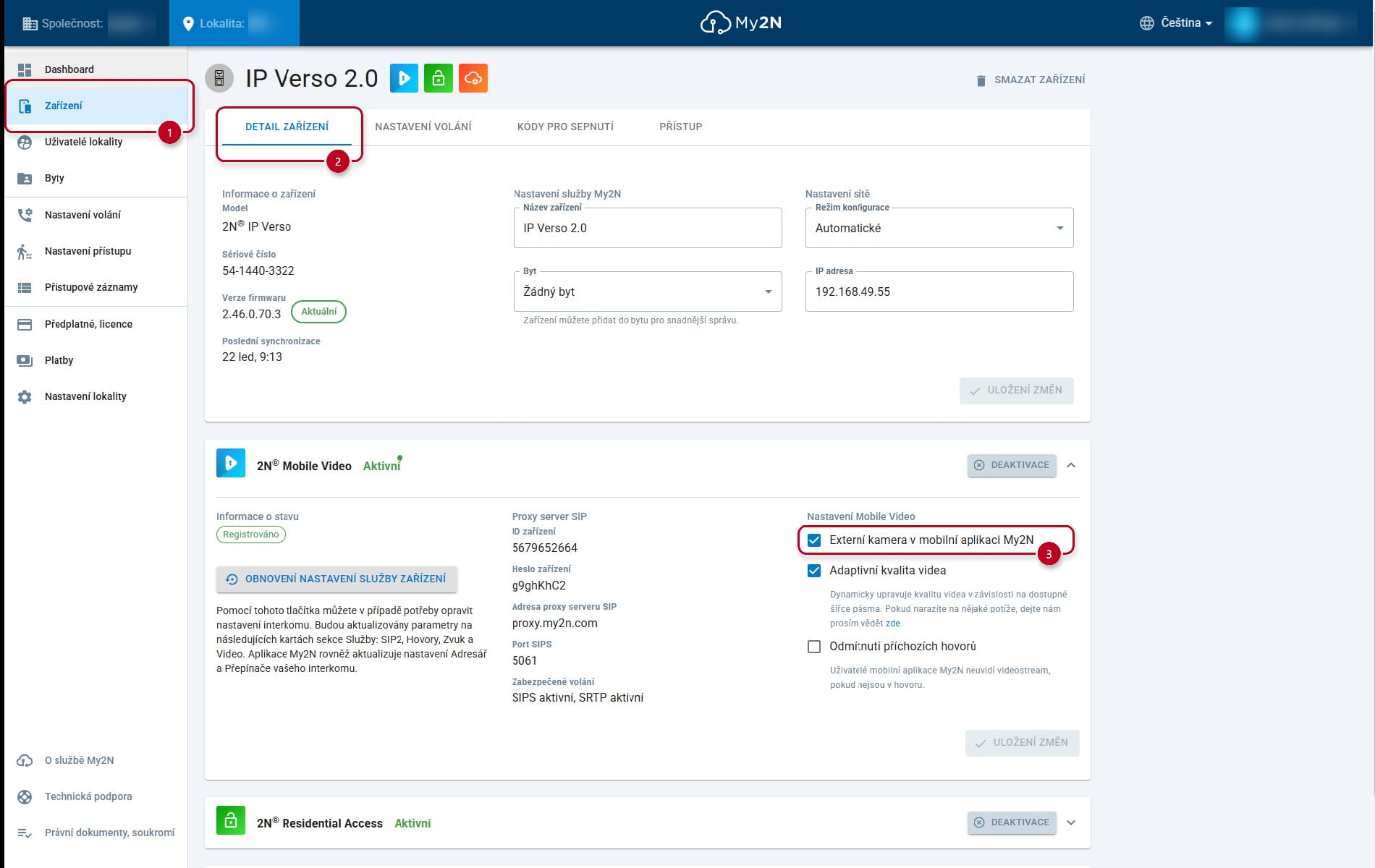The width and height of the screenshot is (1375, 868).
Task: Click Uložení změn in Mobile Video section
Action: (x=1022, y=743)
